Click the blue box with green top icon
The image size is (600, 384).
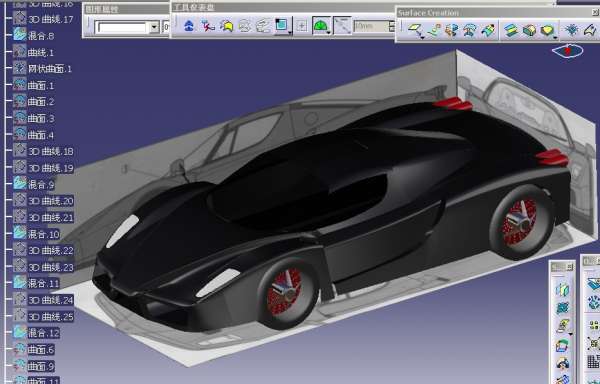pyautogui.click(x=562, y=346)
